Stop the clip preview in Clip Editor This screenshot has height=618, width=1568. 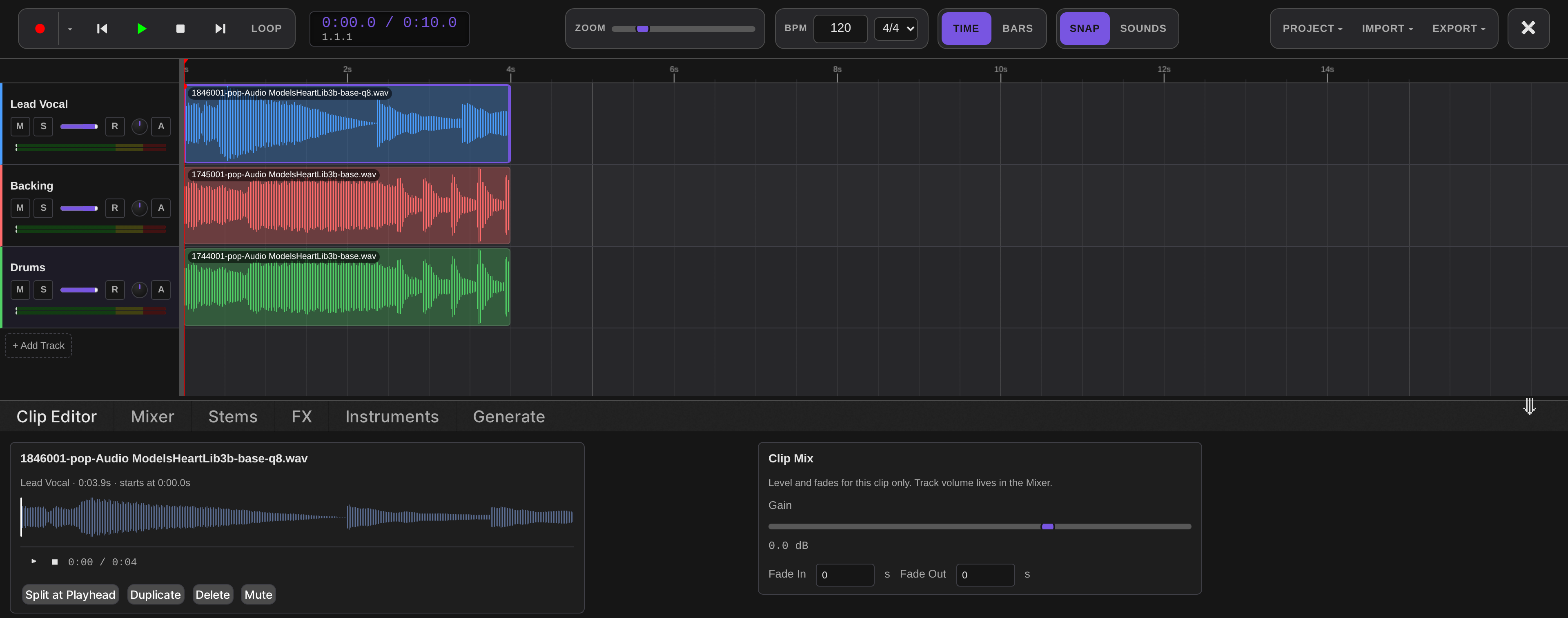(55, 561)
